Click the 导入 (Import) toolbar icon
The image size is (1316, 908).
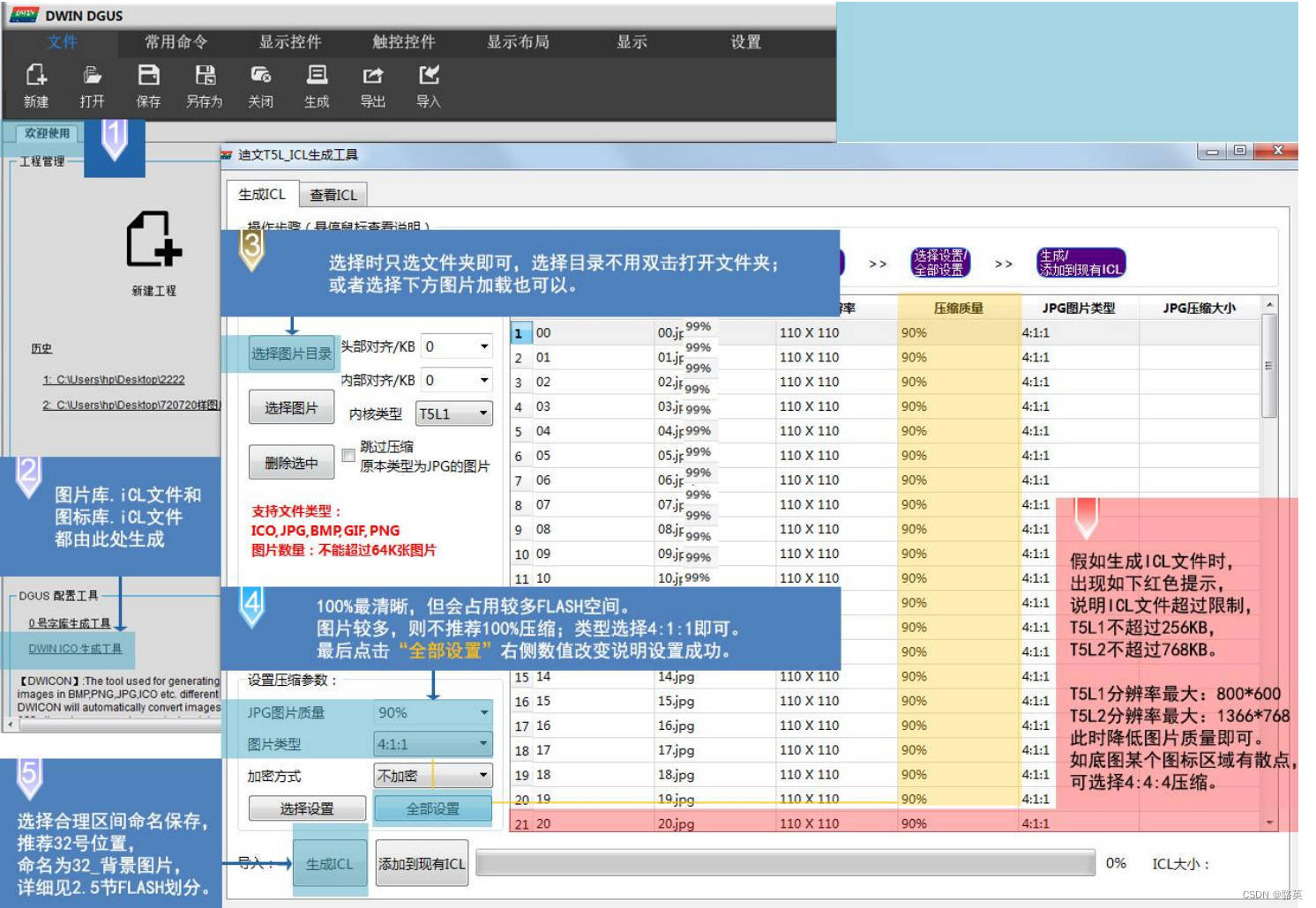[x=429, y=86]
